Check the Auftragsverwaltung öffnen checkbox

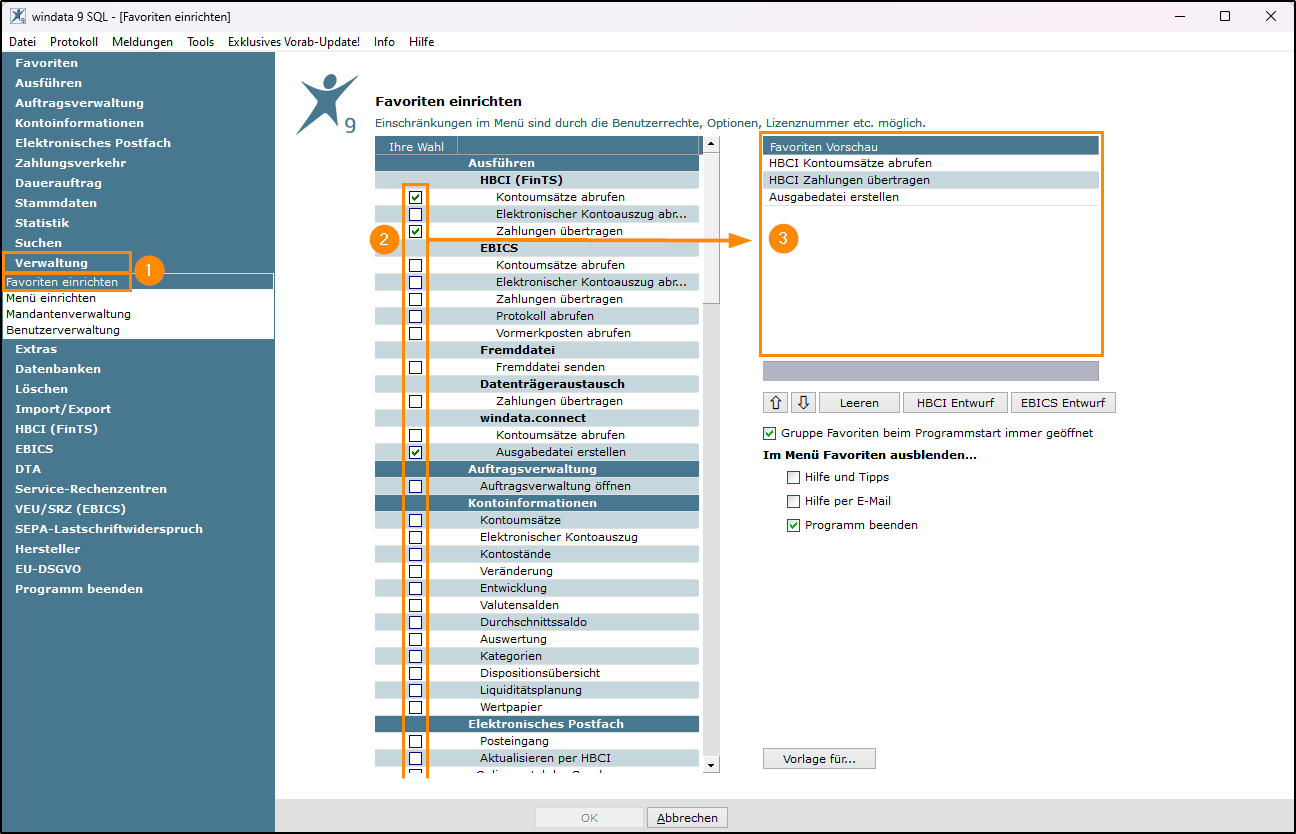(416, 486)
